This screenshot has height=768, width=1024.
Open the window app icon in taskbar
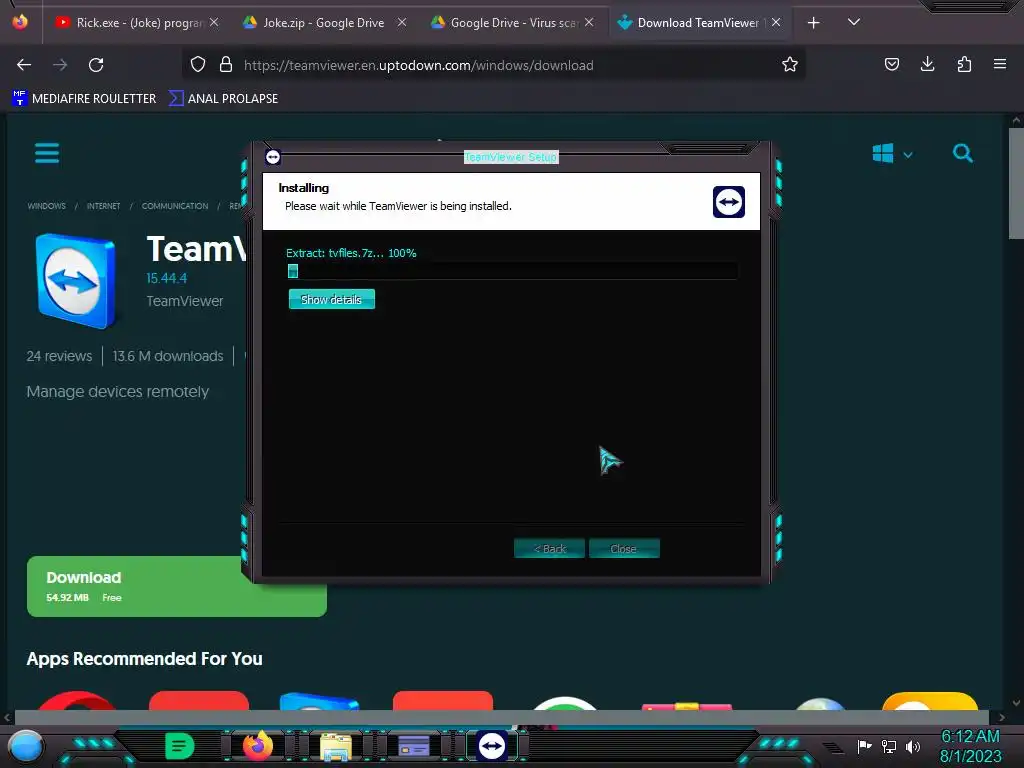point(414,746)
